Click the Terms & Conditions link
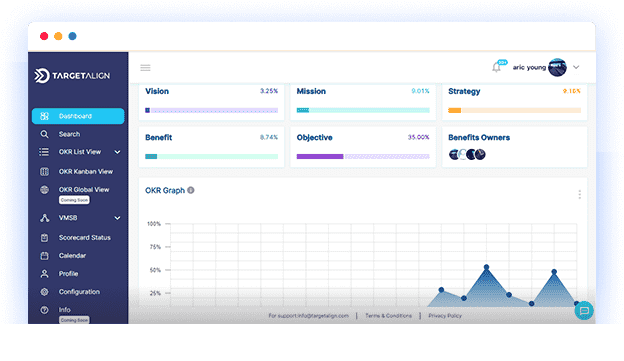This screenshot has width=624, height=361. [388, 316]
